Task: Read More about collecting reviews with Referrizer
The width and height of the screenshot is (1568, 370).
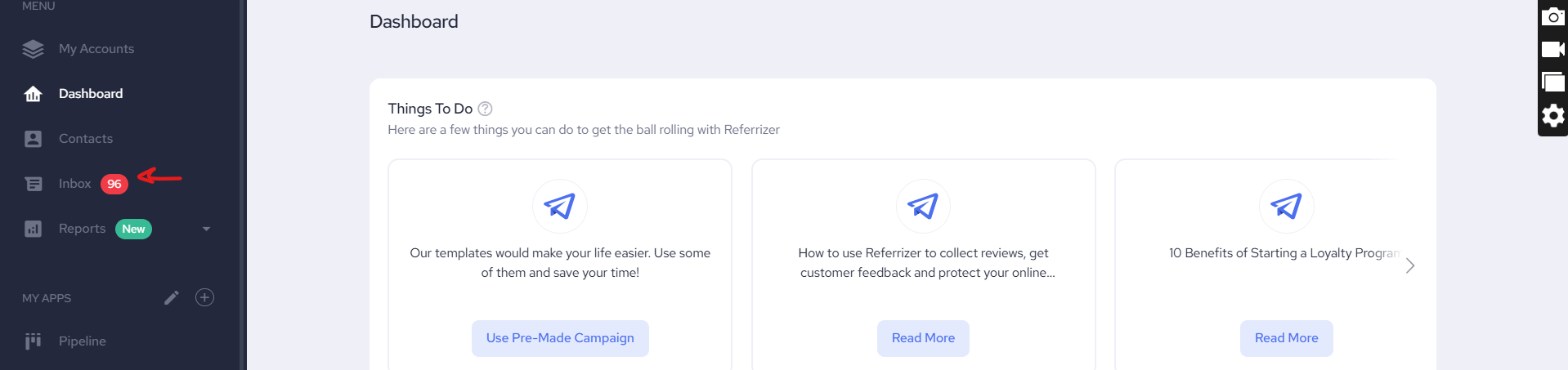Action: pyautogui.click(x=923, y=338)
